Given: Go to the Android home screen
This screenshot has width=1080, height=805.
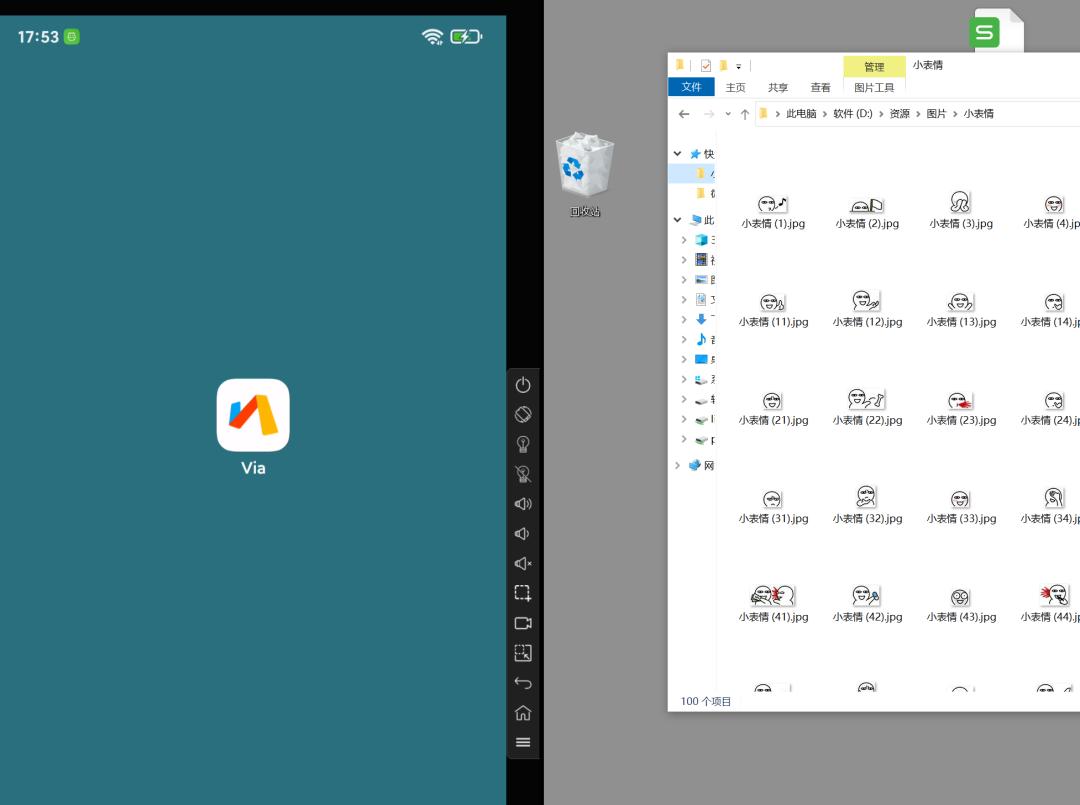Looking at the screenshot, I should (x=522, y=713).
